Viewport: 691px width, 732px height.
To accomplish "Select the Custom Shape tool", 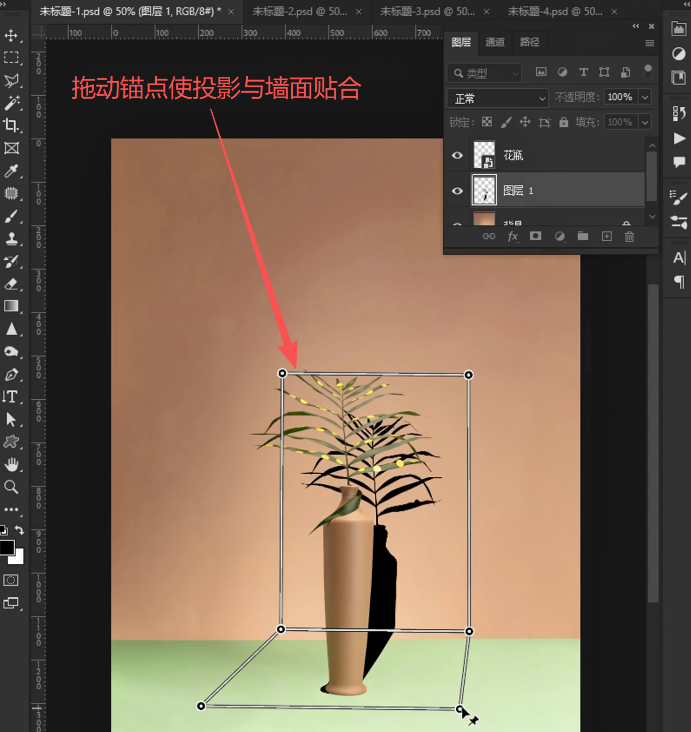I will [x=11, y=442].
